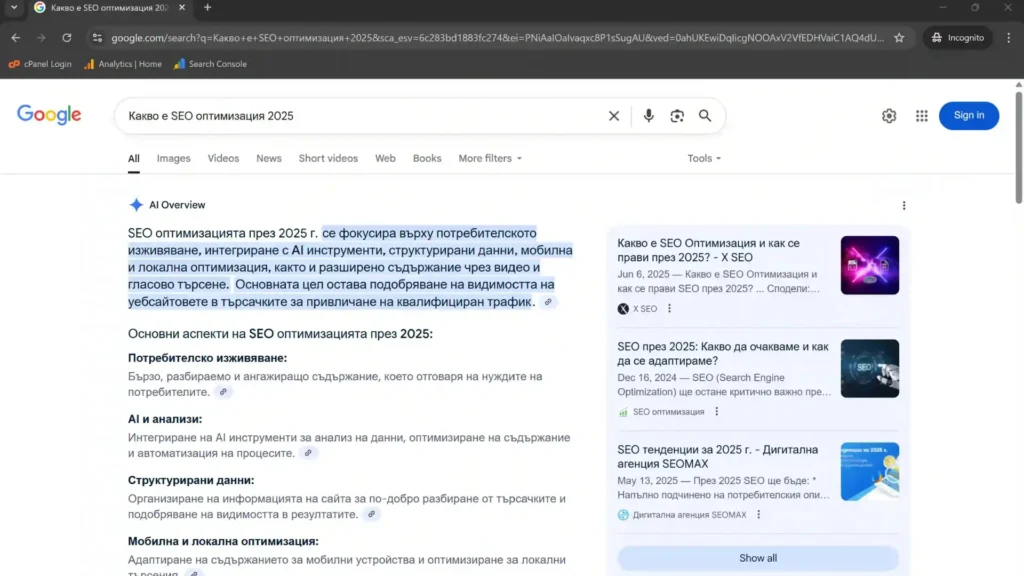Screen dimensions: 1024x576
Task: Open Search Console bookmark
Action: 210,64
